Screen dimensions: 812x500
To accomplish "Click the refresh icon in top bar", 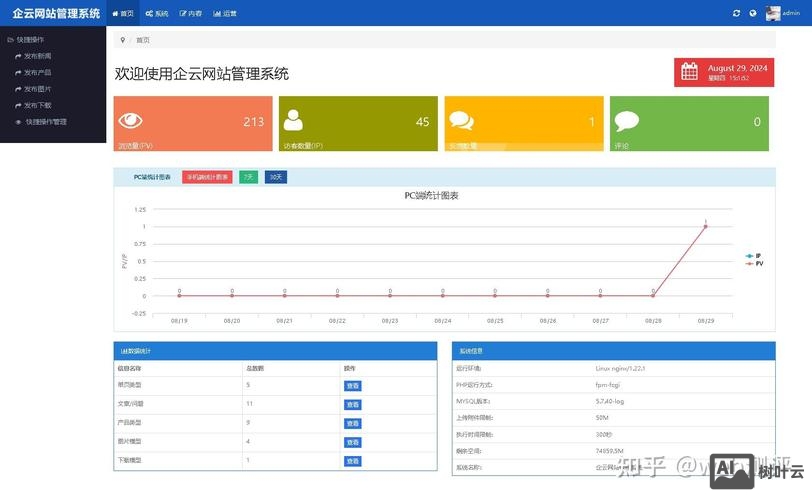I will (736, 13).
